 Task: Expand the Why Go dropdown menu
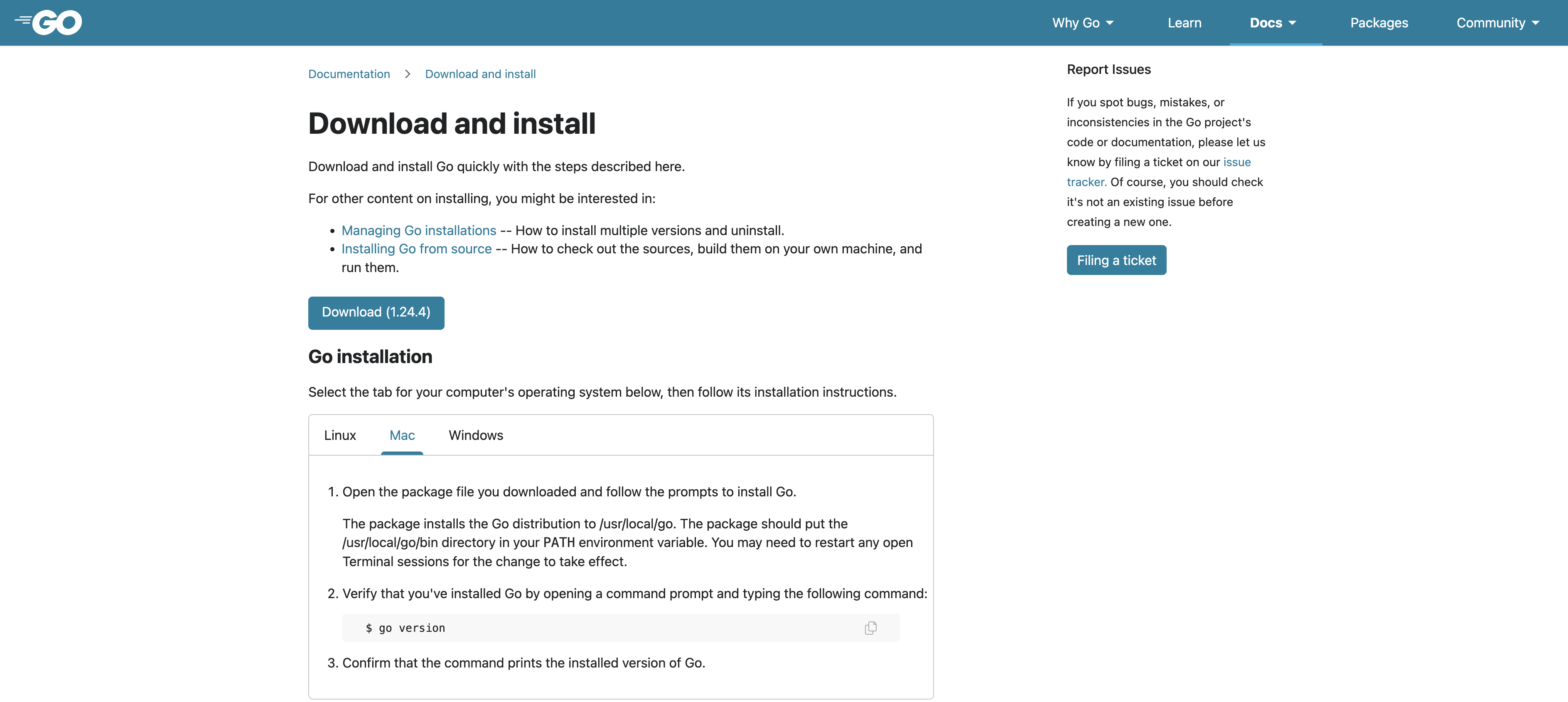[1083, 22]
